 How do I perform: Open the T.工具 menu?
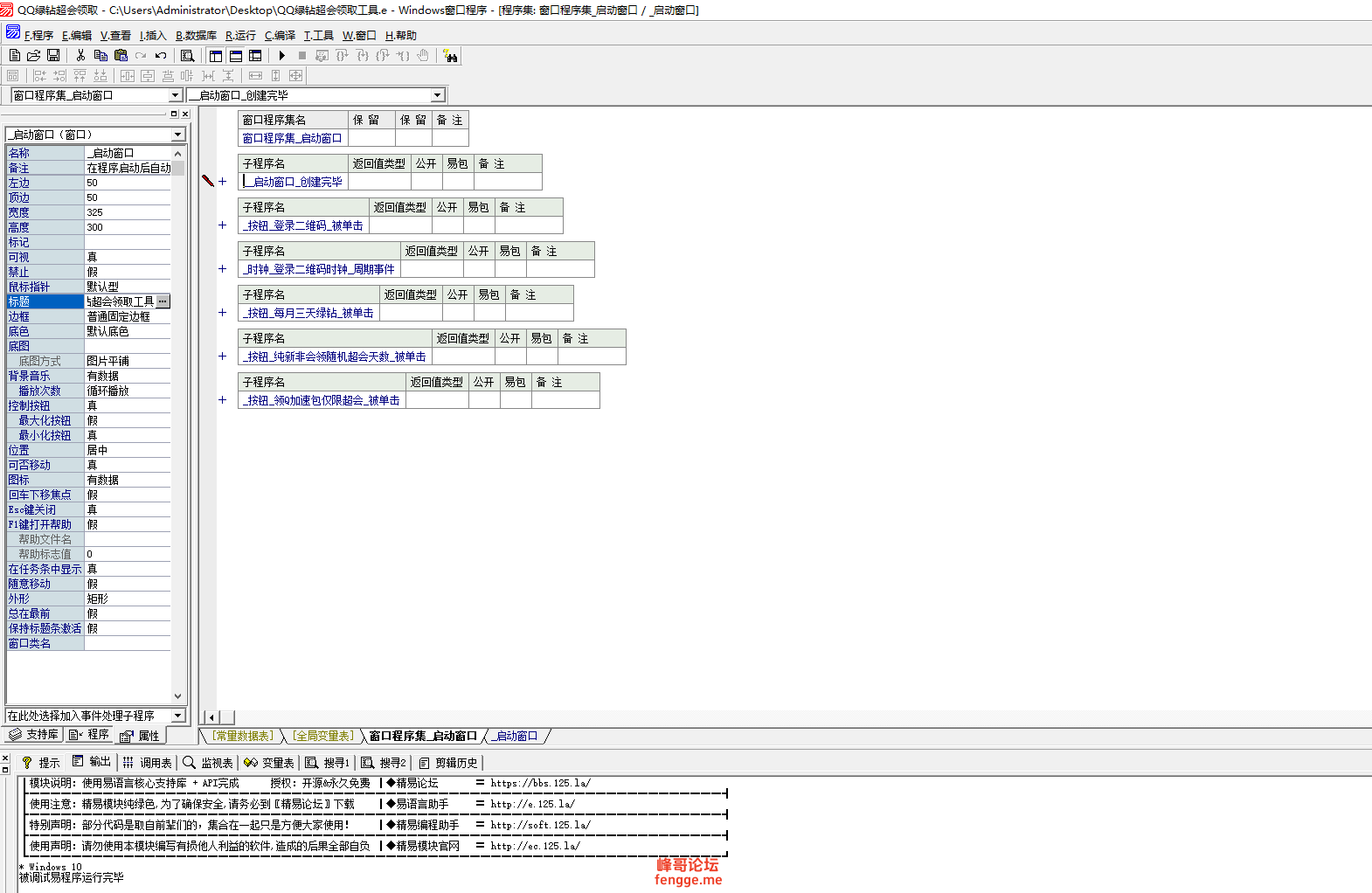(319, 36)
